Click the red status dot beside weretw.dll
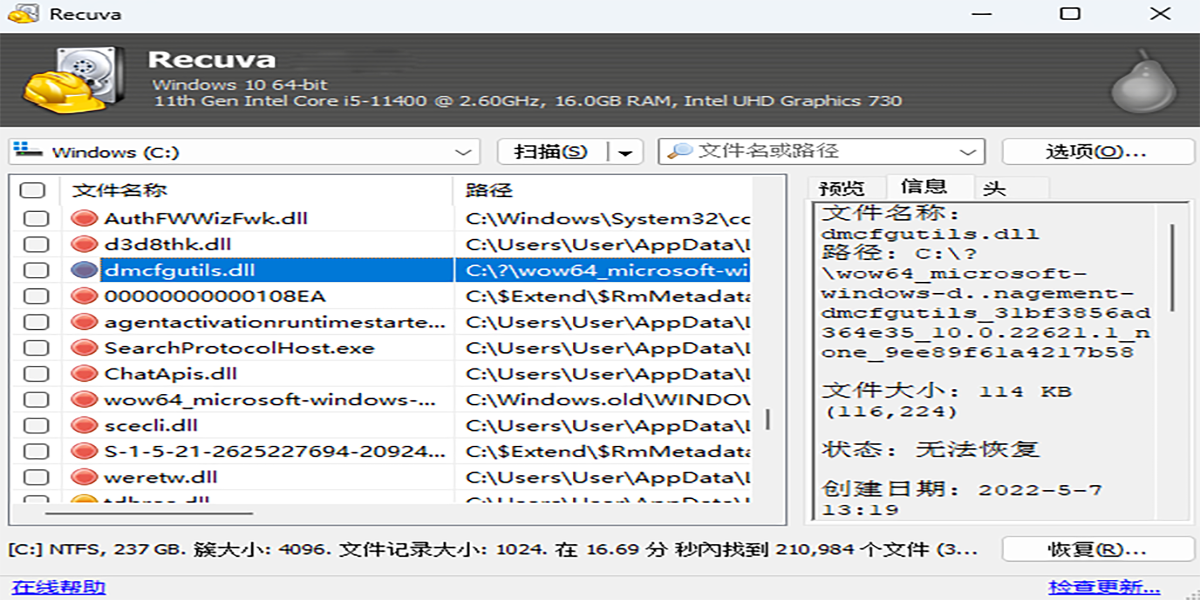Screen dimensions: 1200x600 pyautogui.click(x=83, y=478)
